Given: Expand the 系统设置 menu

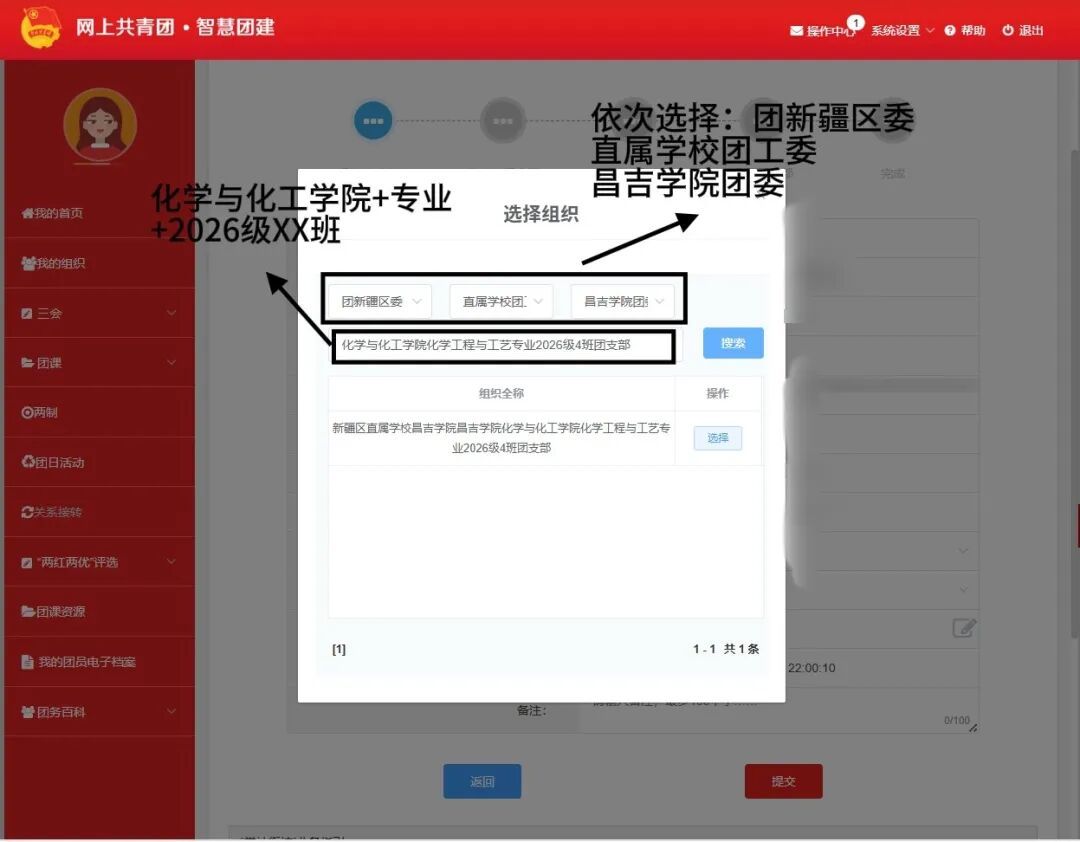Looking at the screenshot, I should tap(902, 30).
